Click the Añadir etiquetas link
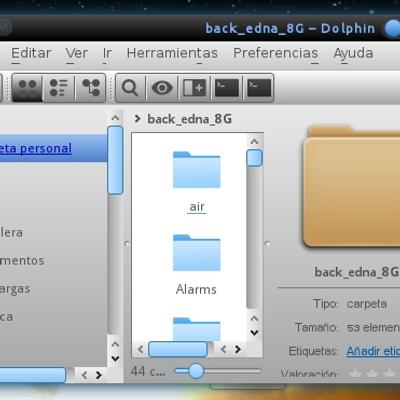 coord(373,351)
